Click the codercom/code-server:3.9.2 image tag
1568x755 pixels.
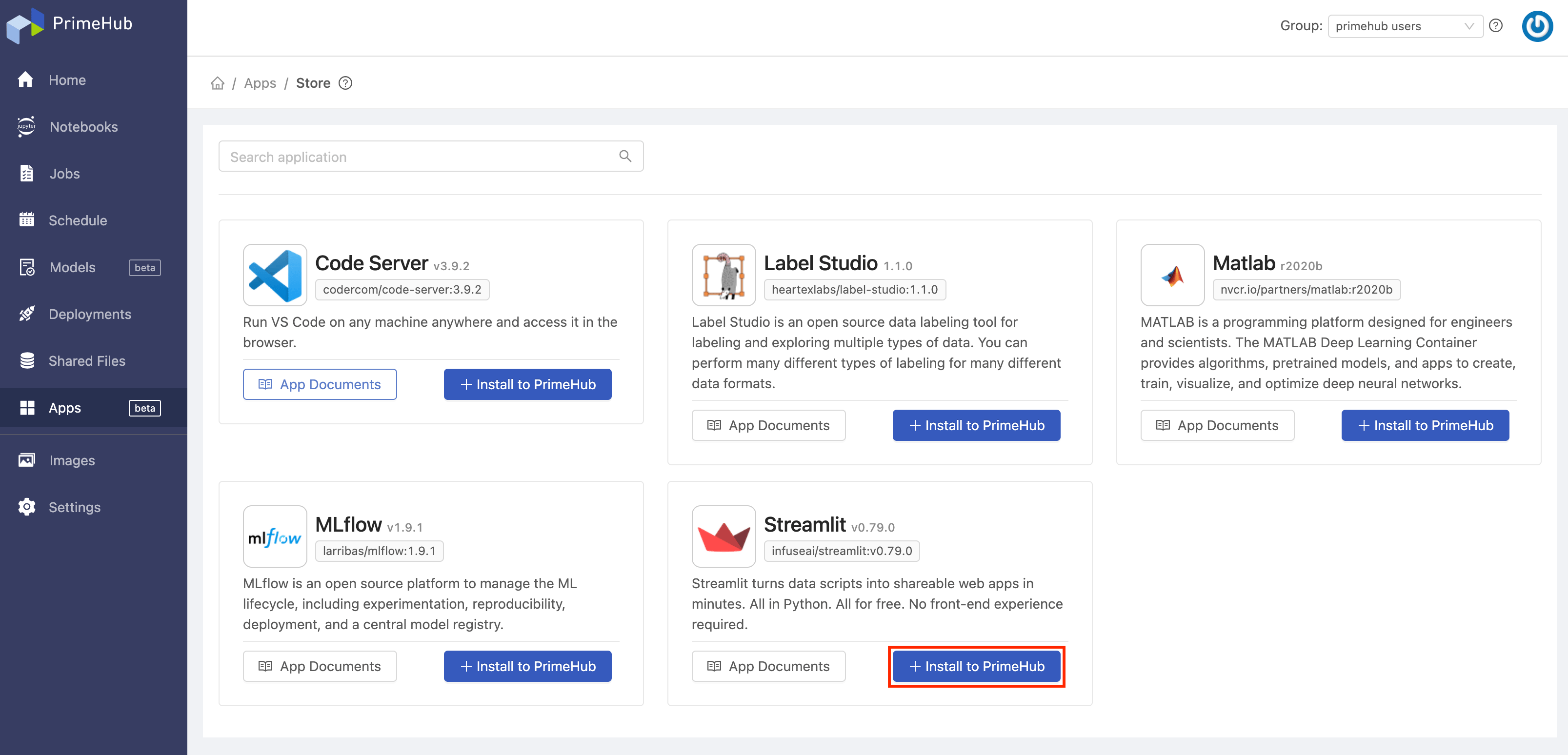click(x=402, y=290)
